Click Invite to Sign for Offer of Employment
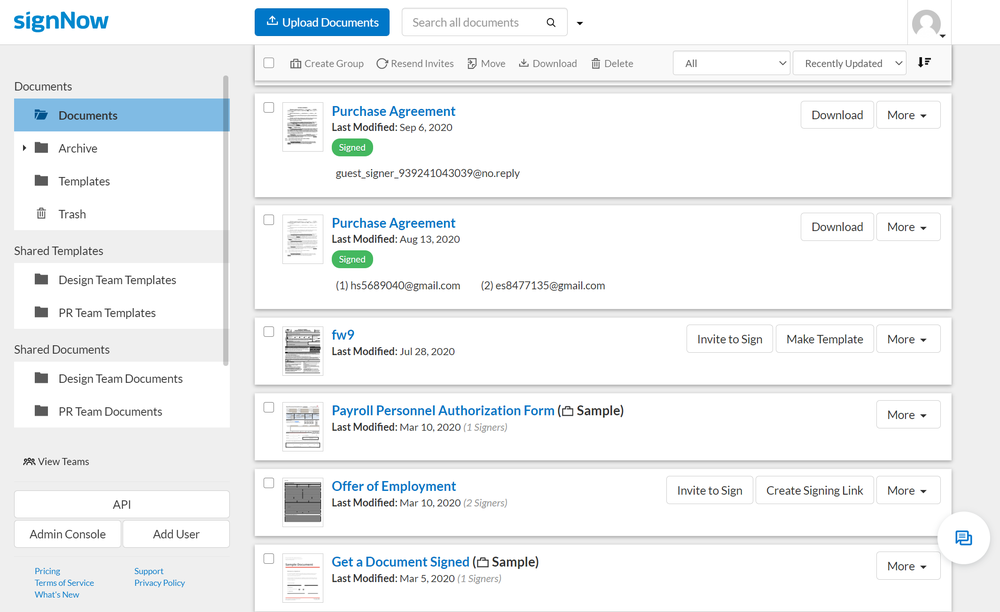Screen dimensions: 1000x612 710,490
